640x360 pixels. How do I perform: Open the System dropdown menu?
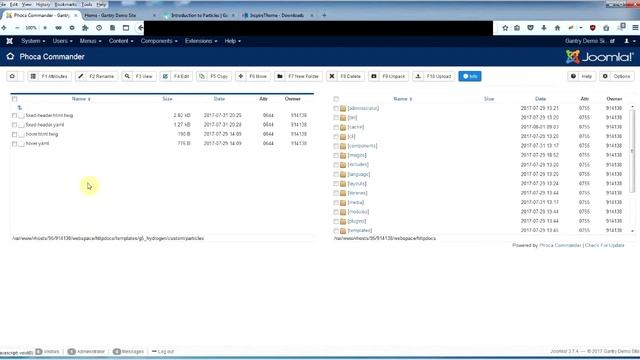point(33,41)
